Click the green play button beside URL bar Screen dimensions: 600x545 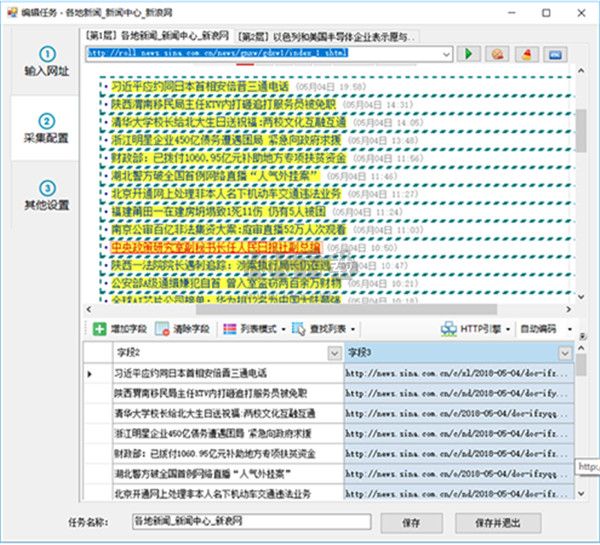click(x=471, y=52)
